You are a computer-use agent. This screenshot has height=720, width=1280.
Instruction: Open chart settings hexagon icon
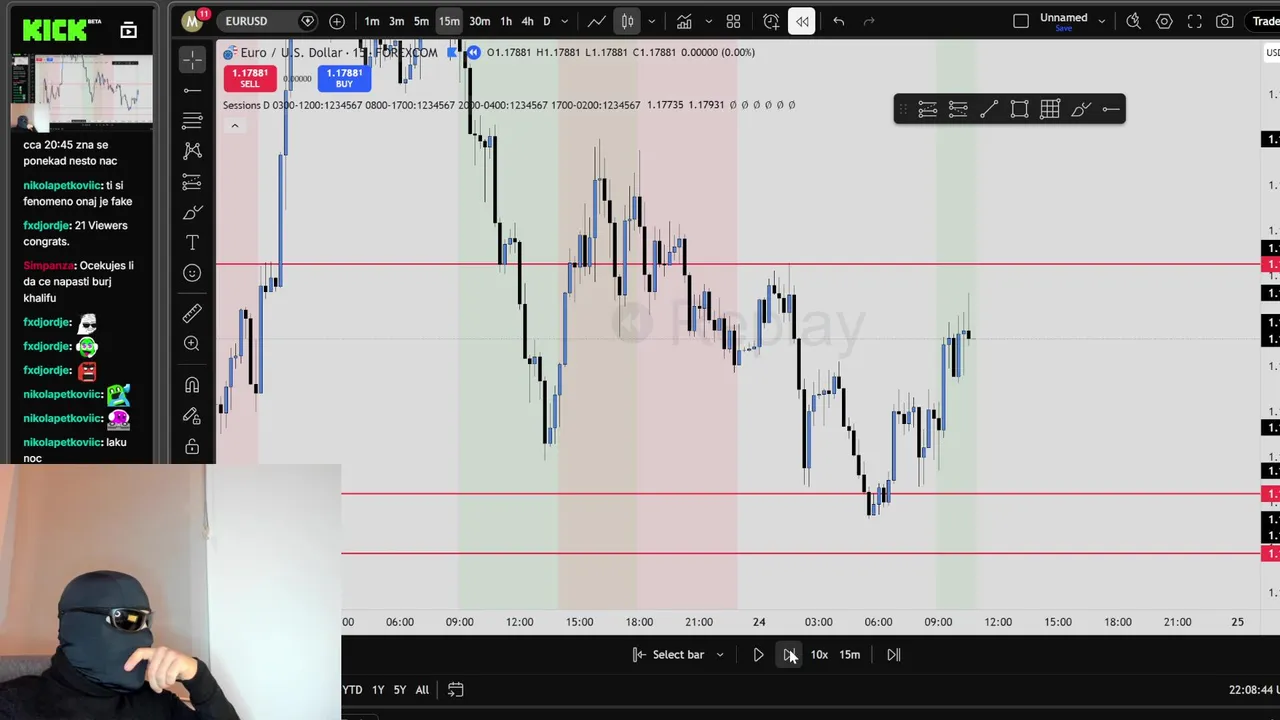pyautogui.click(x=1164, y=21)
